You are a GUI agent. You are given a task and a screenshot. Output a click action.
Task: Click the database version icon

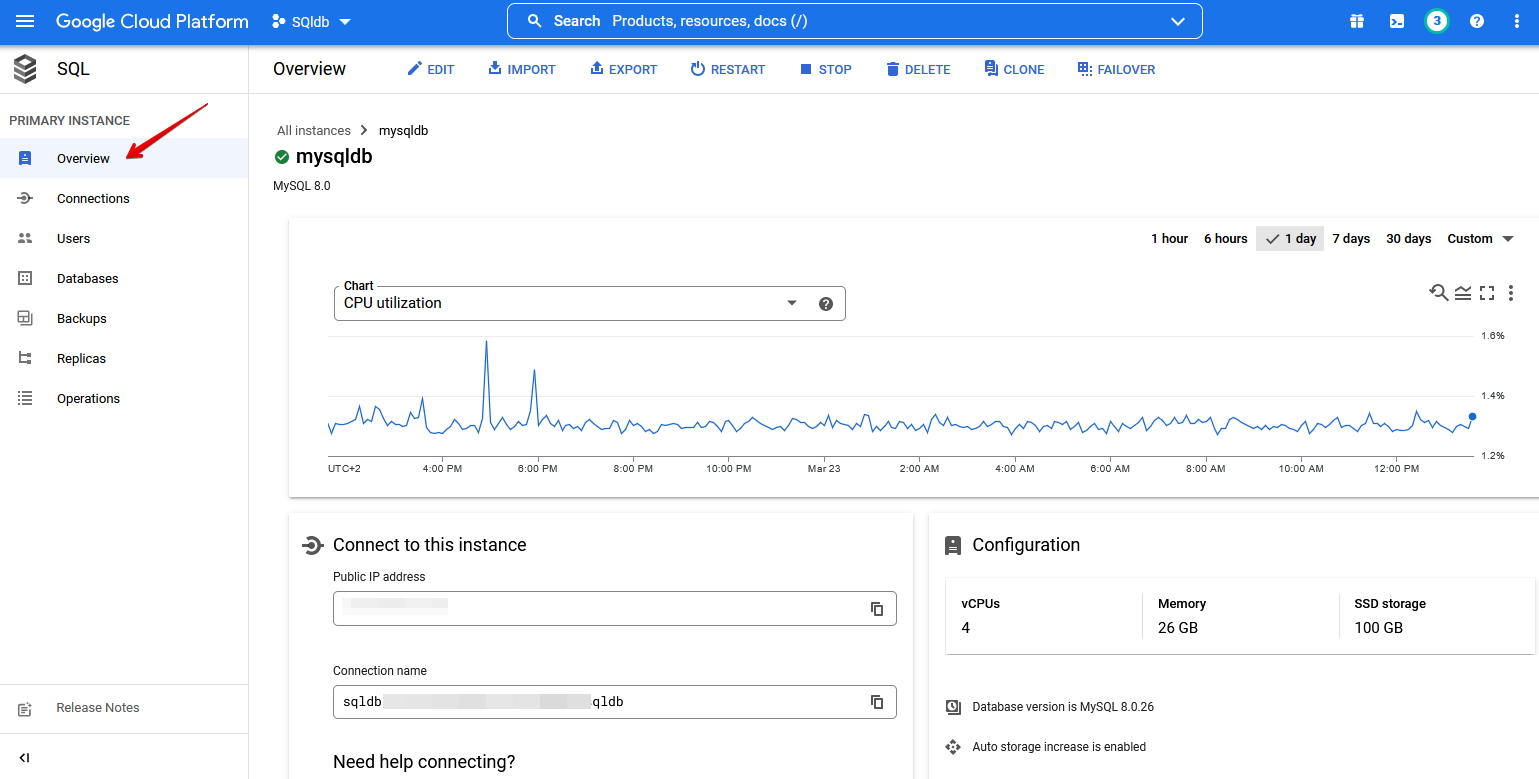(953, 707)
